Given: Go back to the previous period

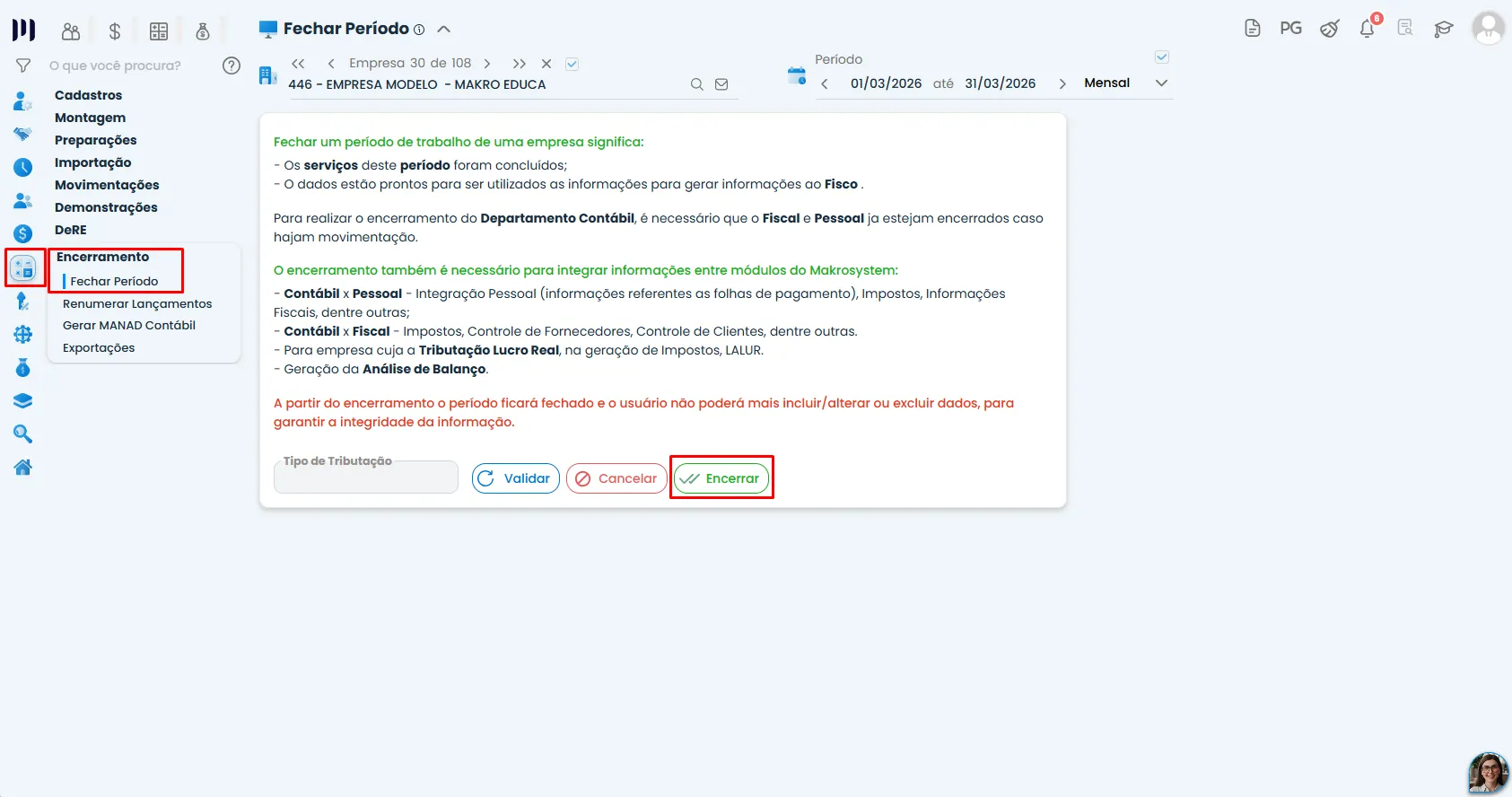Looking at the screenshot, I should pyautogui.click(x=825, y=83).
